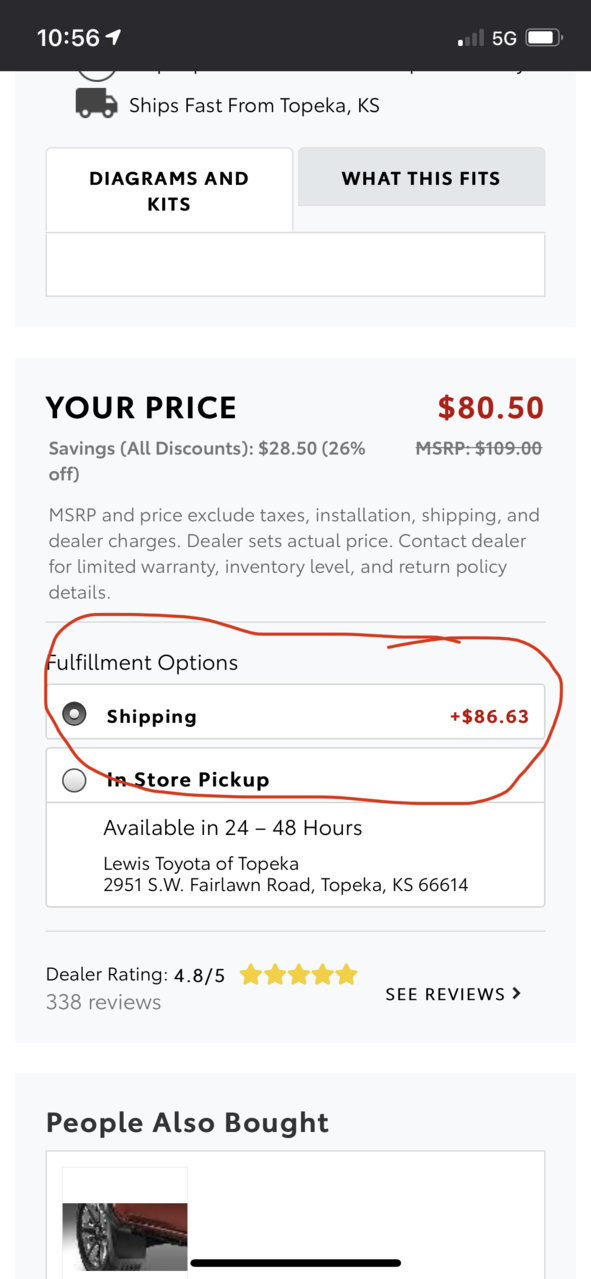Tap the 10:56 clock in status bar
The height and width of the screenshot is (1279, 591).
coord(68,38)
